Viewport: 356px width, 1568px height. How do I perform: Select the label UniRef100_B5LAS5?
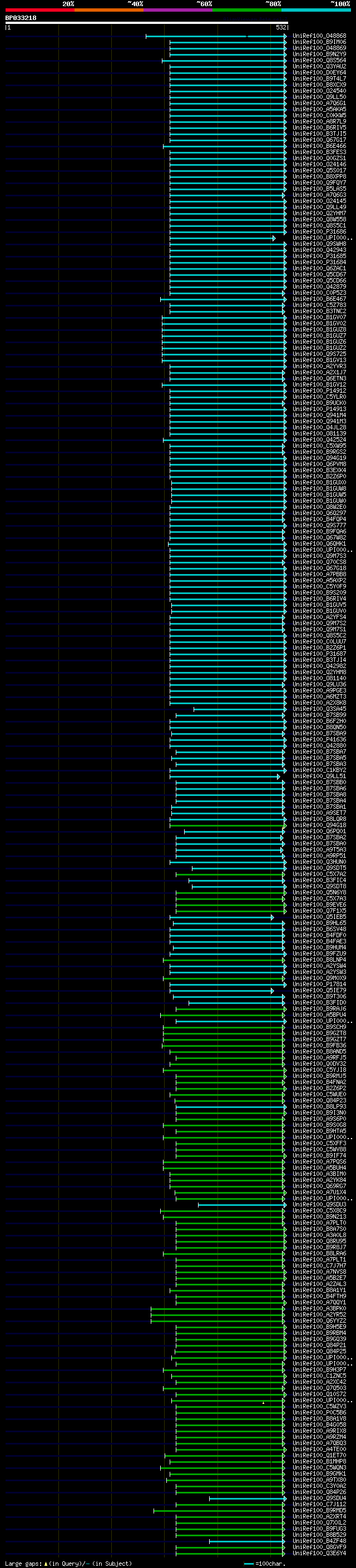tap(319, 189)
